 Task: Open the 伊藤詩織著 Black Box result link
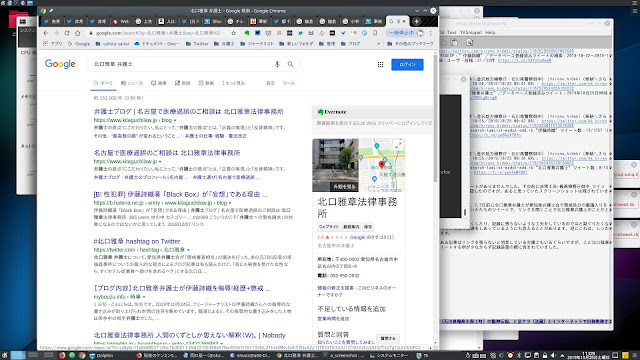pos(180,194)
